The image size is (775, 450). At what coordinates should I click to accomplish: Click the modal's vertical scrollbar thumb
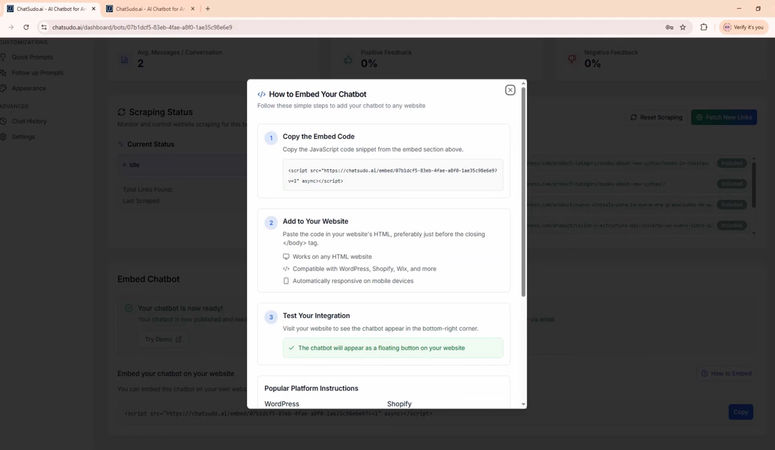click(523, 193)
